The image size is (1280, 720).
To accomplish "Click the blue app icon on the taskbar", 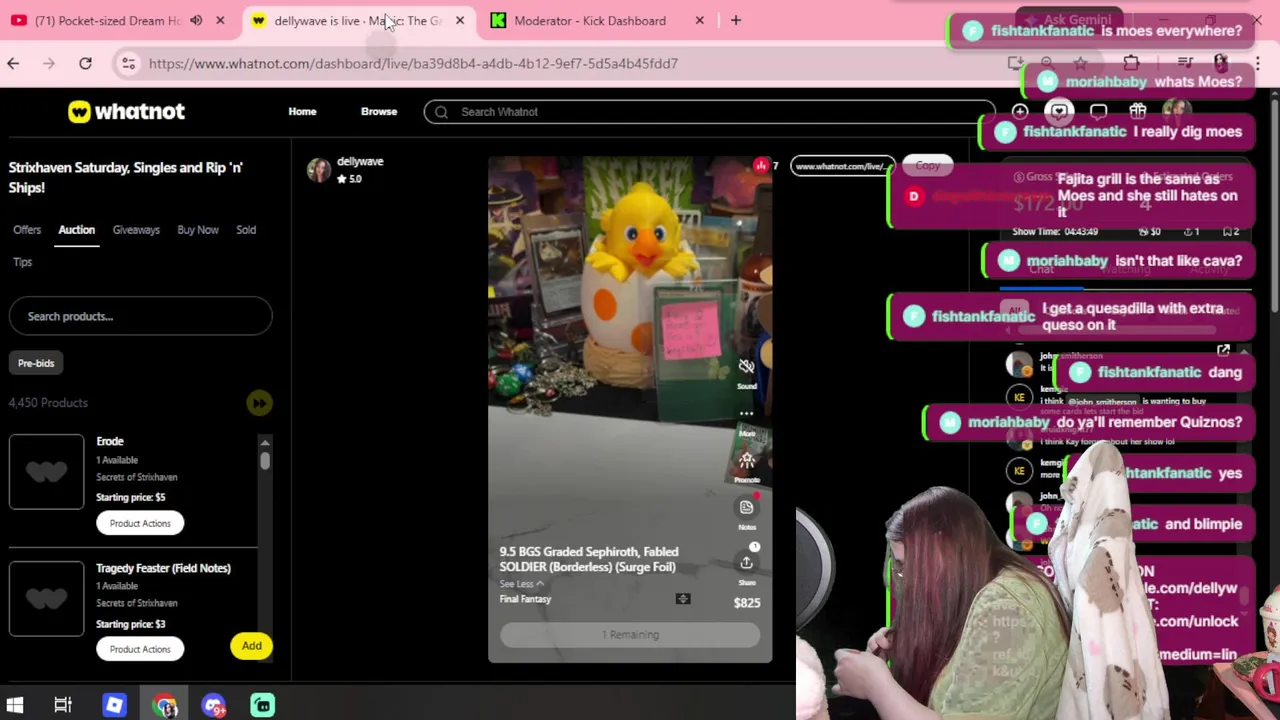I will [114, 706].
